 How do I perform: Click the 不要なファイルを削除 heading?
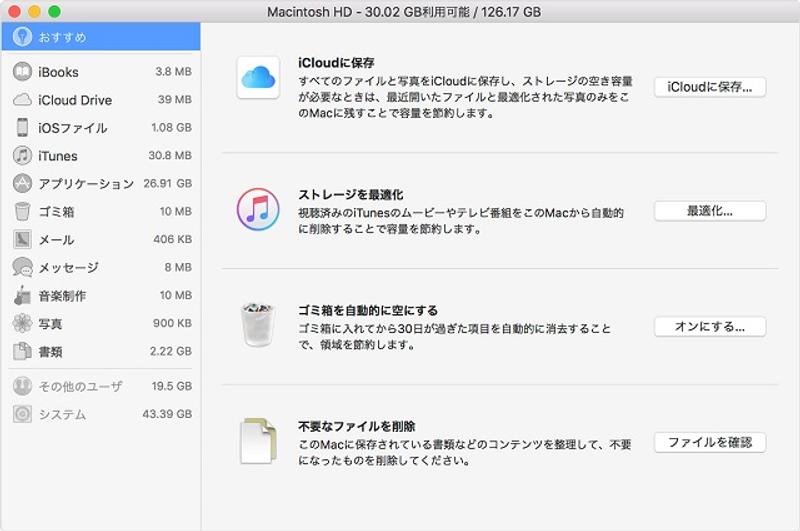click(356, 426)
